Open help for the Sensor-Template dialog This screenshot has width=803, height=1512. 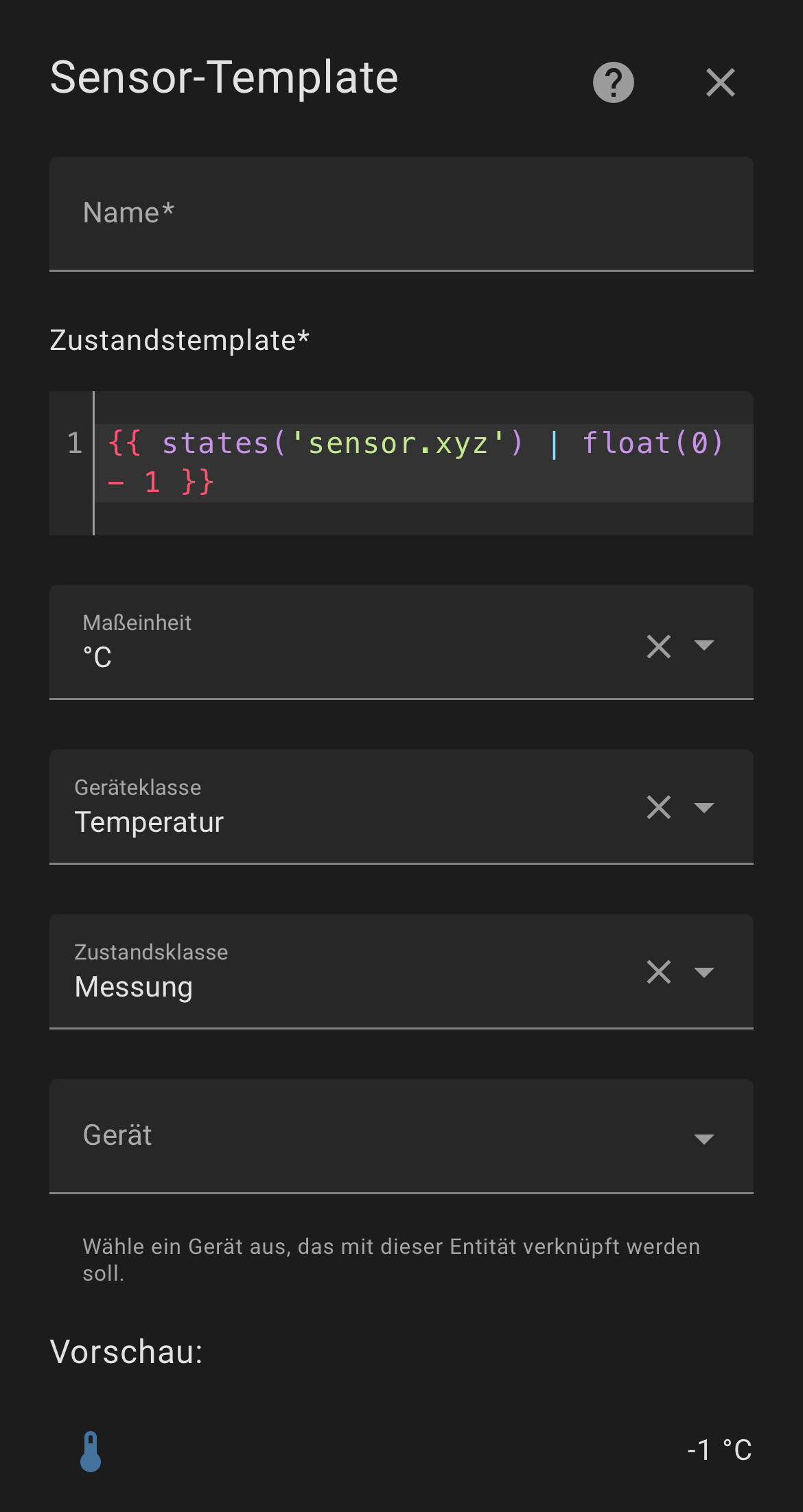(x=613, y=82)
